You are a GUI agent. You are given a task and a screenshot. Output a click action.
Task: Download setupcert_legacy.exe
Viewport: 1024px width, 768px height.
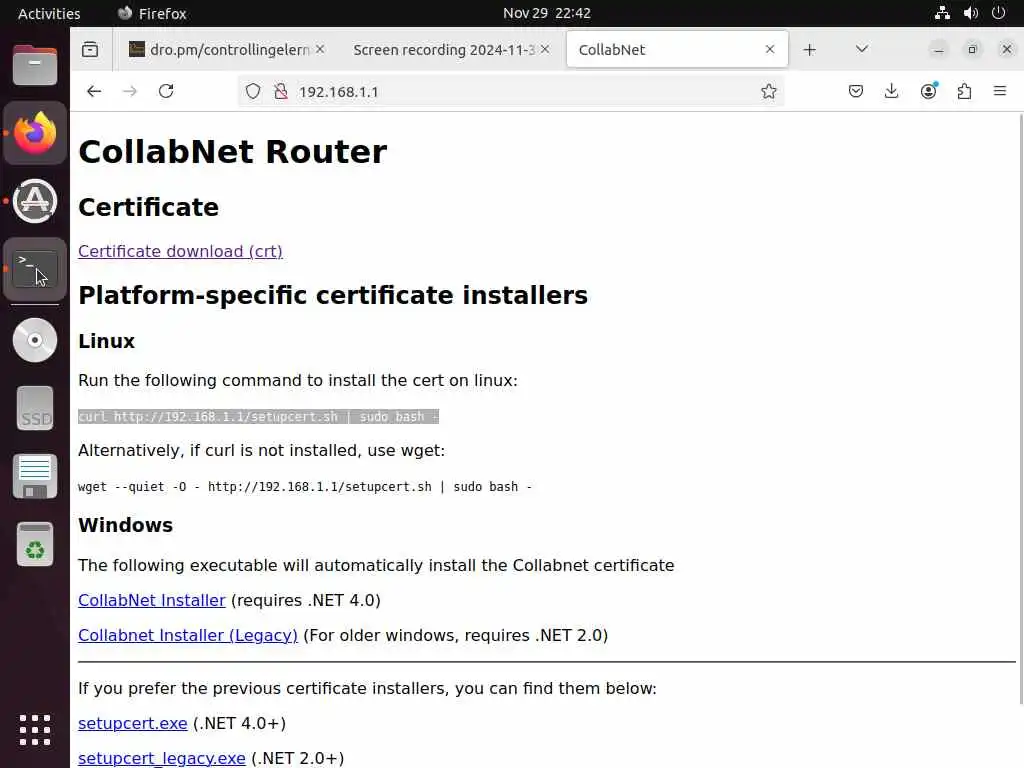point(161,758)
